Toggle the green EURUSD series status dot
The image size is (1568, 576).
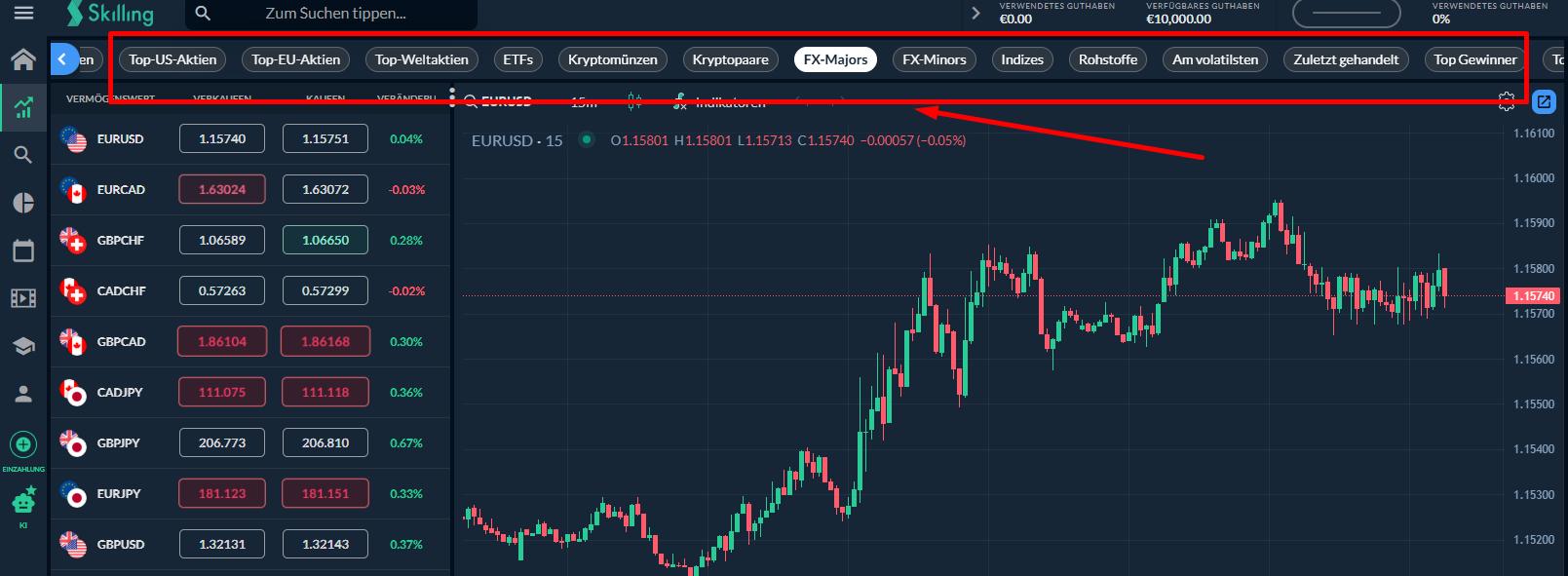point(587,140)
